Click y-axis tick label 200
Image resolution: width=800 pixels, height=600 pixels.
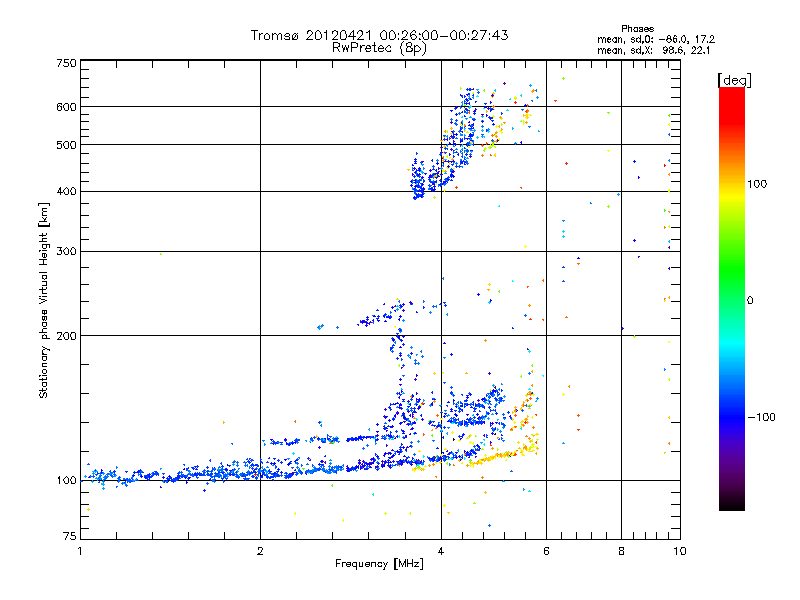coord(66,336)
